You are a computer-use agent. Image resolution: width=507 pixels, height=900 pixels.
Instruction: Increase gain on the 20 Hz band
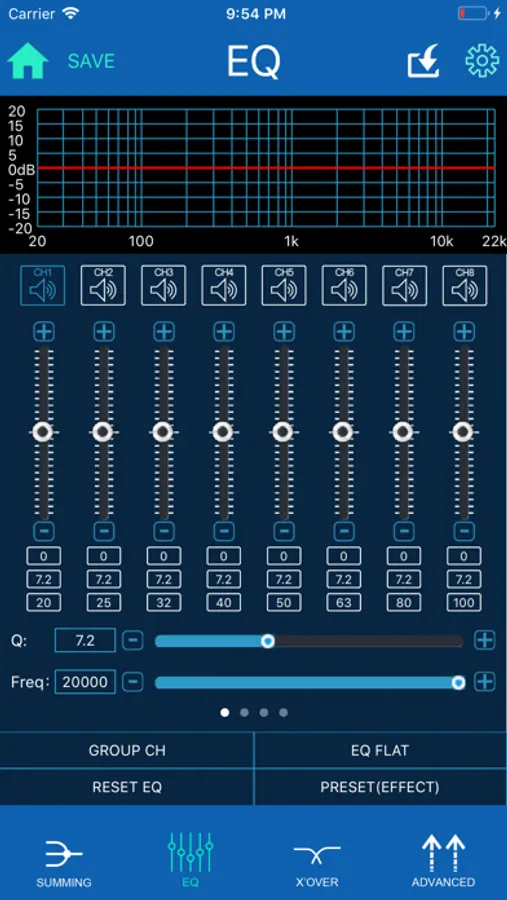pyautogui.click(x=44, y=332)
